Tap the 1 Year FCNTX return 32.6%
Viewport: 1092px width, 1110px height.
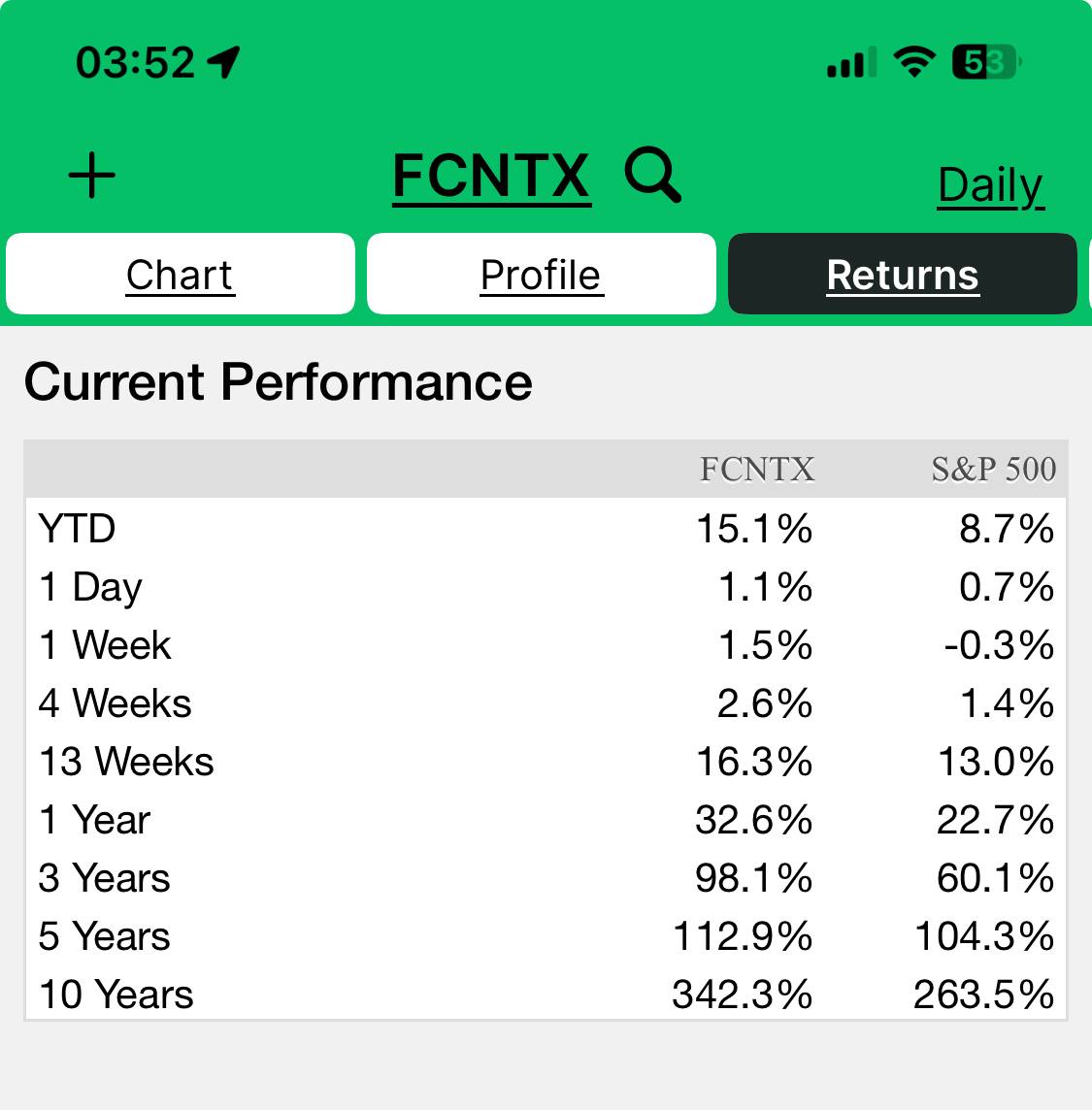[753, 820]
